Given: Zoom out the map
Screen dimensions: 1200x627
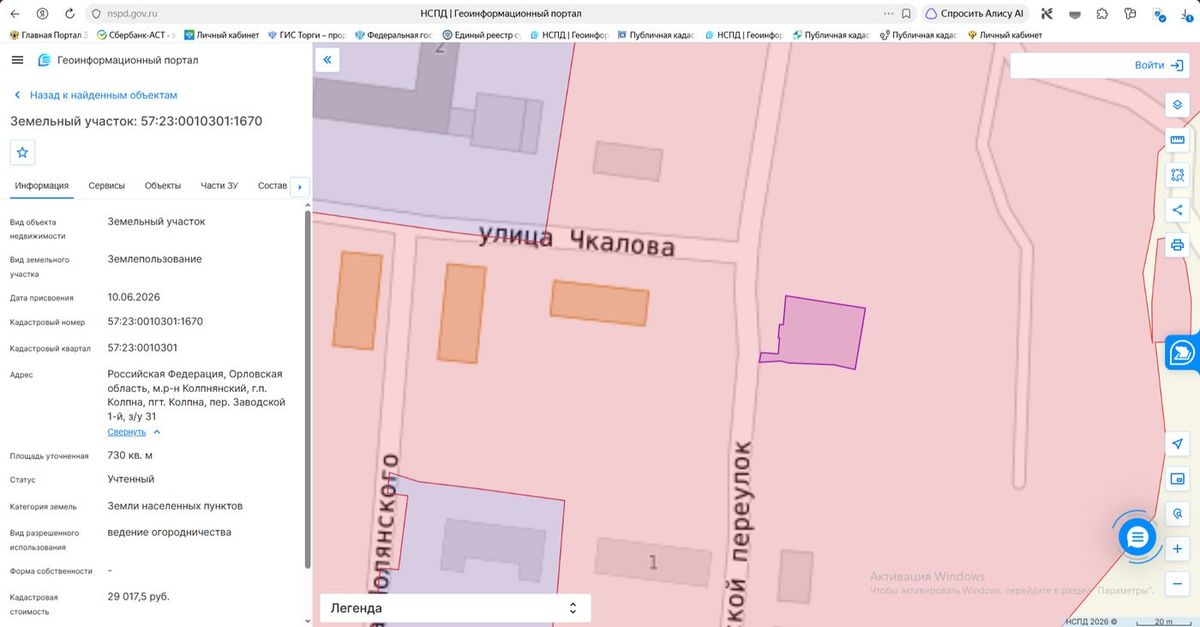Looking at the screenshot, I should [x=1177, y=584].
